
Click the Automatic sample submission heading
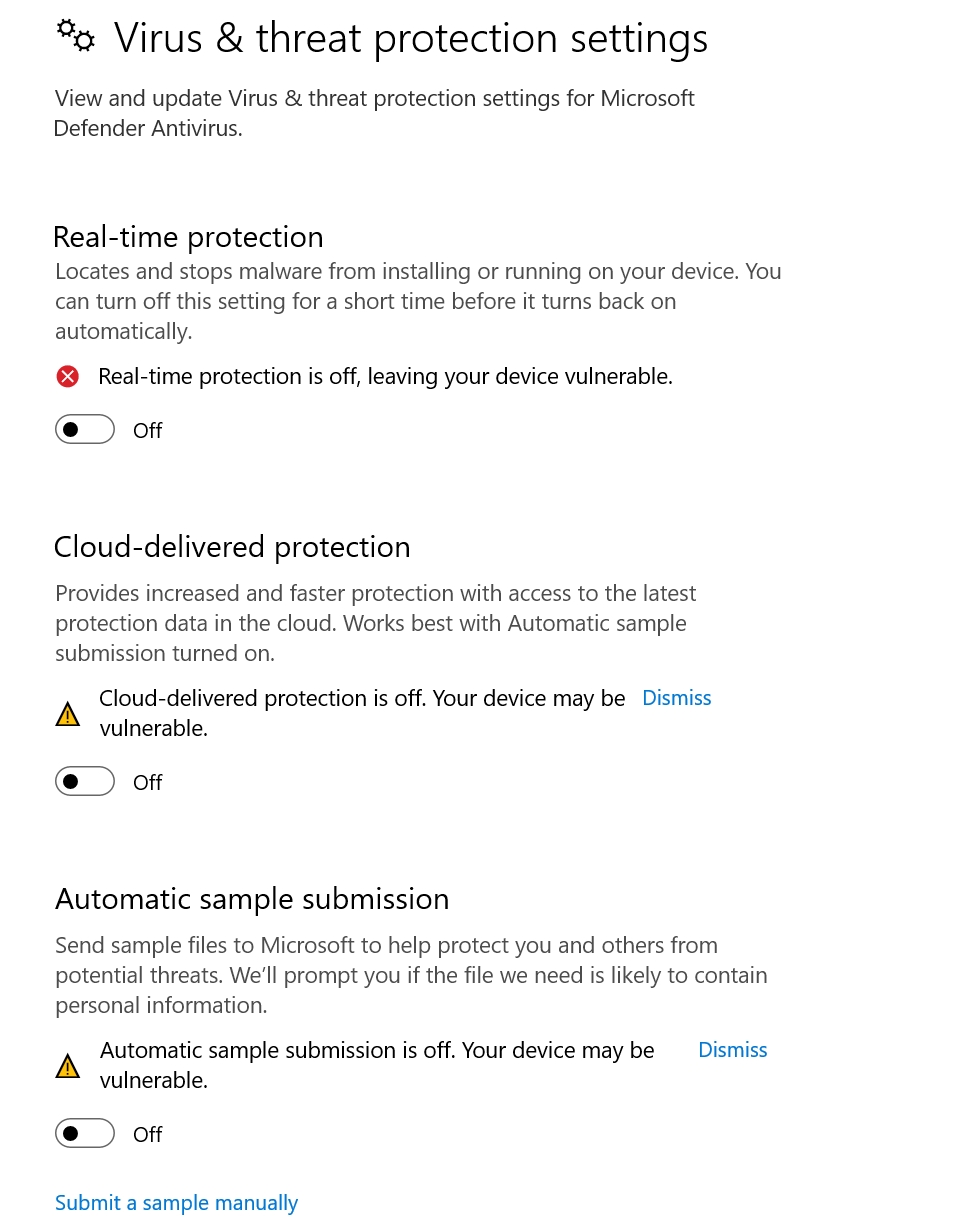click(252, 899)
